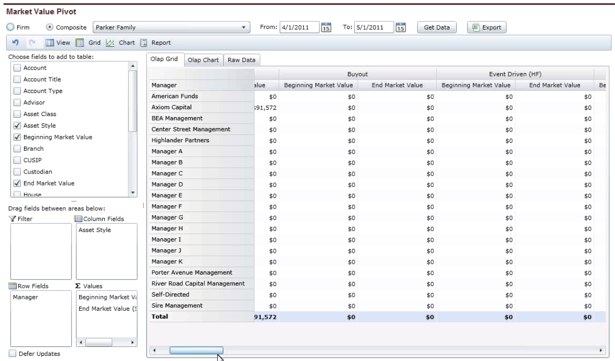The width and height of the screenshot is (615, 361).
Task: Click Values box scroll left arrow
Action: point(81,343)
